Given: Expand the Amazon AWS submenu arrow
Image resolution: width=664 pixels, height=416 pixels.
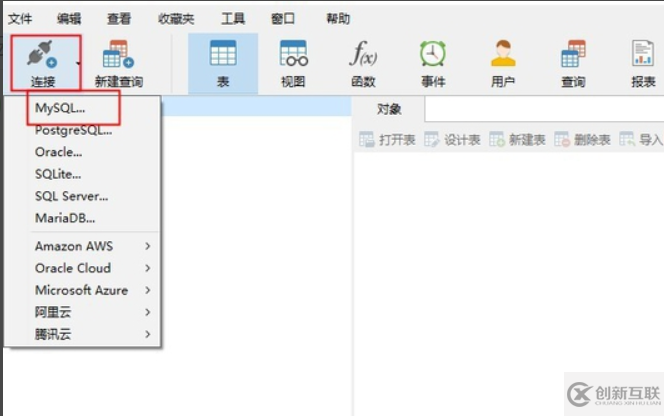Looking at the screenshot, I should 147,246.
